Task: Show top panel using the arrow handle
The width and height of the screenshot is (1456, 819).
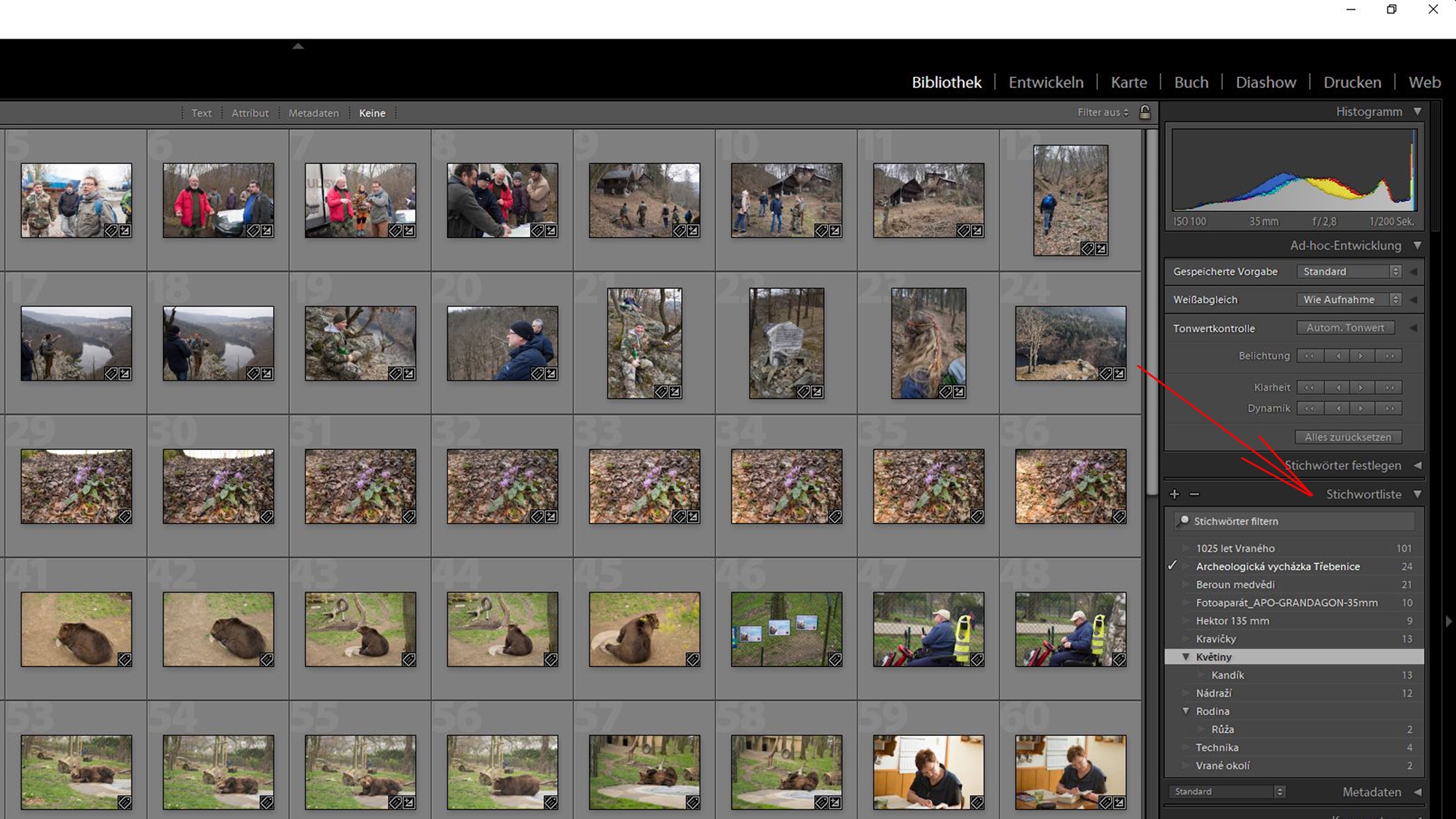Action: tap(298, 46)
